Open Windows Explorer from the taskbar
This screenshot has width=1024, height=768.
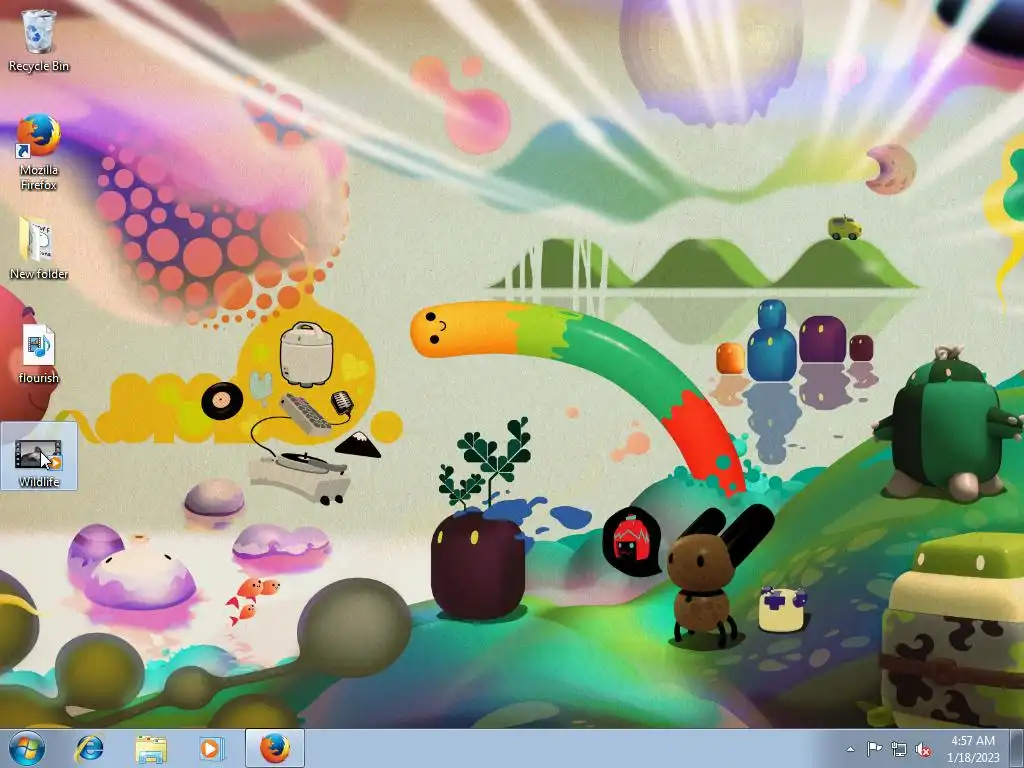[151, 748]
